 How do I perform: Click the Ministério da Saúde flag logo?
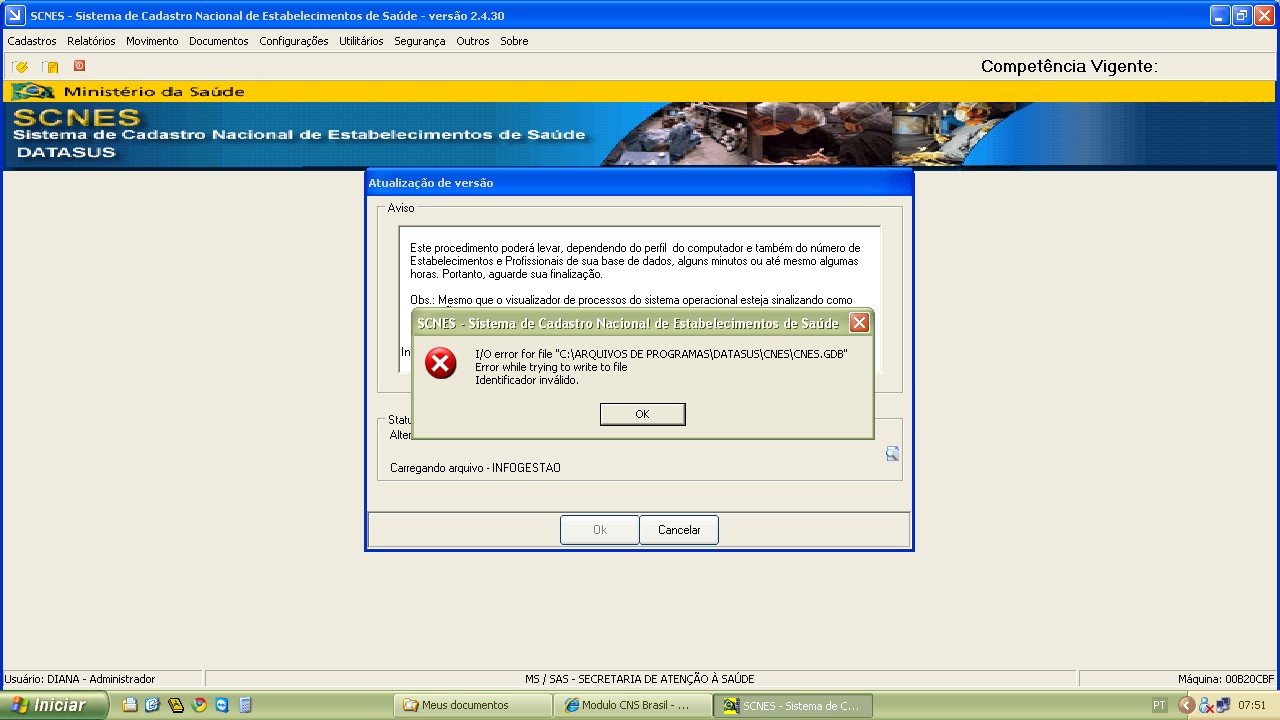32,91
